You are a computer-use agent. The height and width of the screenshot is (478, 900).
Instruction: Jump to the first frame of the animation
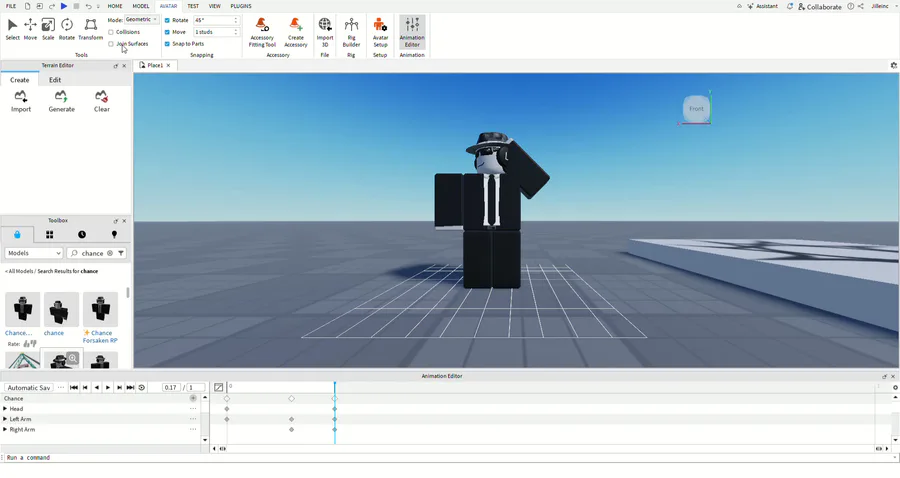coord(73,387)
